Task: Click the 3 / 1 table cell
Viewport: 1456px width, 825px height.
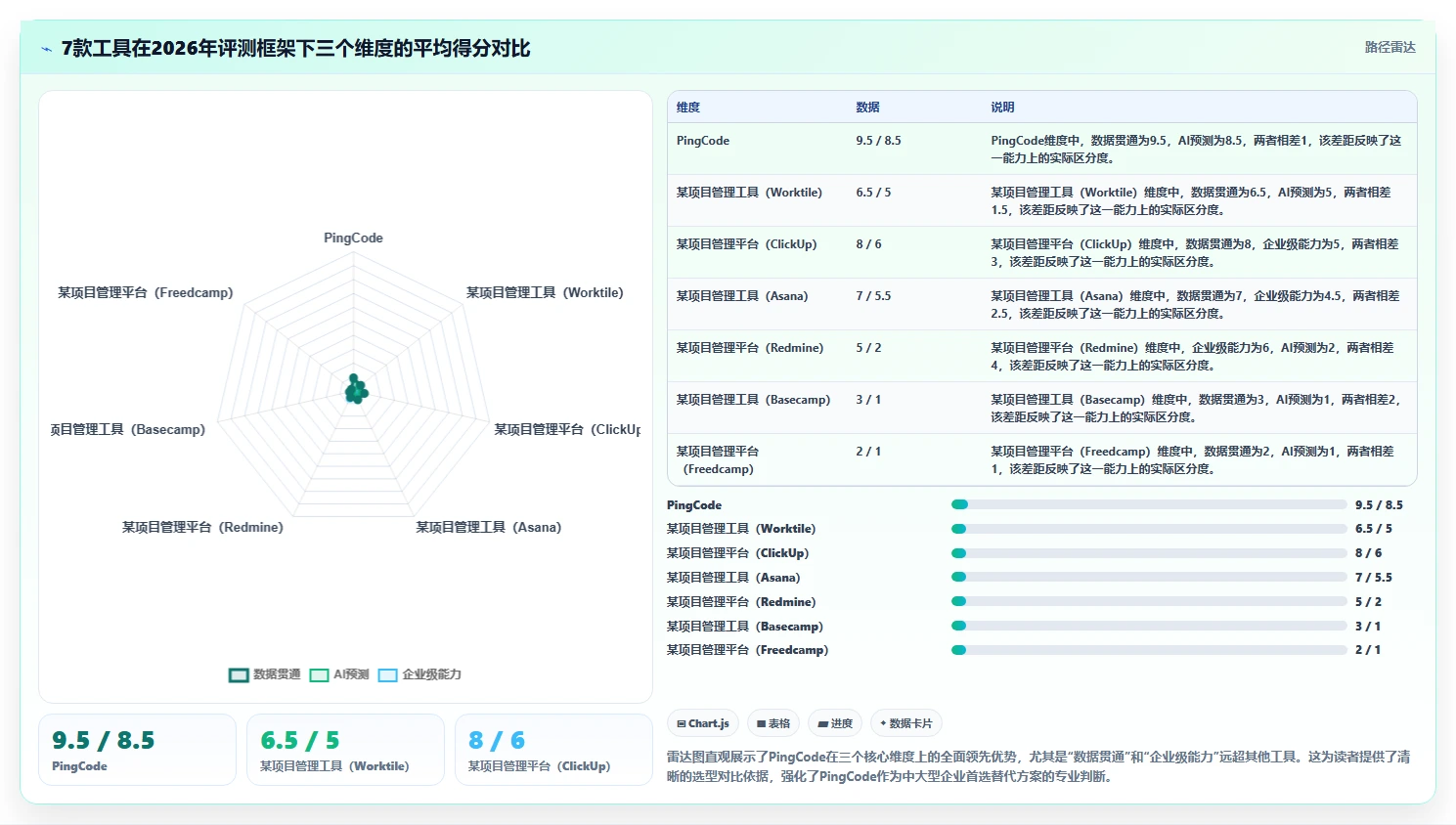Action: [868, 400]
